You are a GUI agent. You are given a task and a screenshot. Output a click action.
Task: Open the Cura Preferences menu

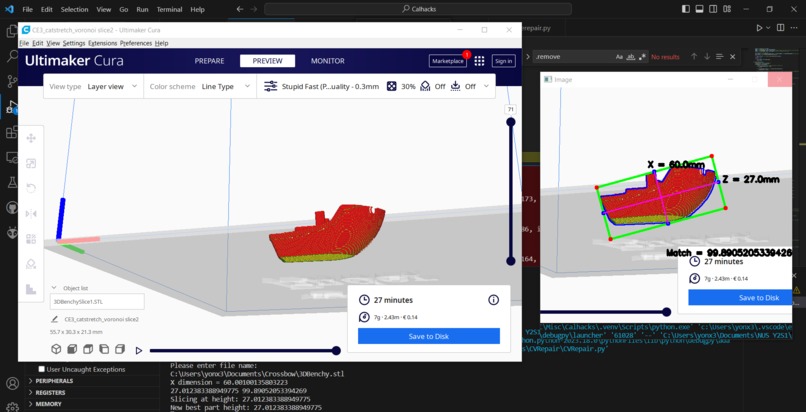136,43
